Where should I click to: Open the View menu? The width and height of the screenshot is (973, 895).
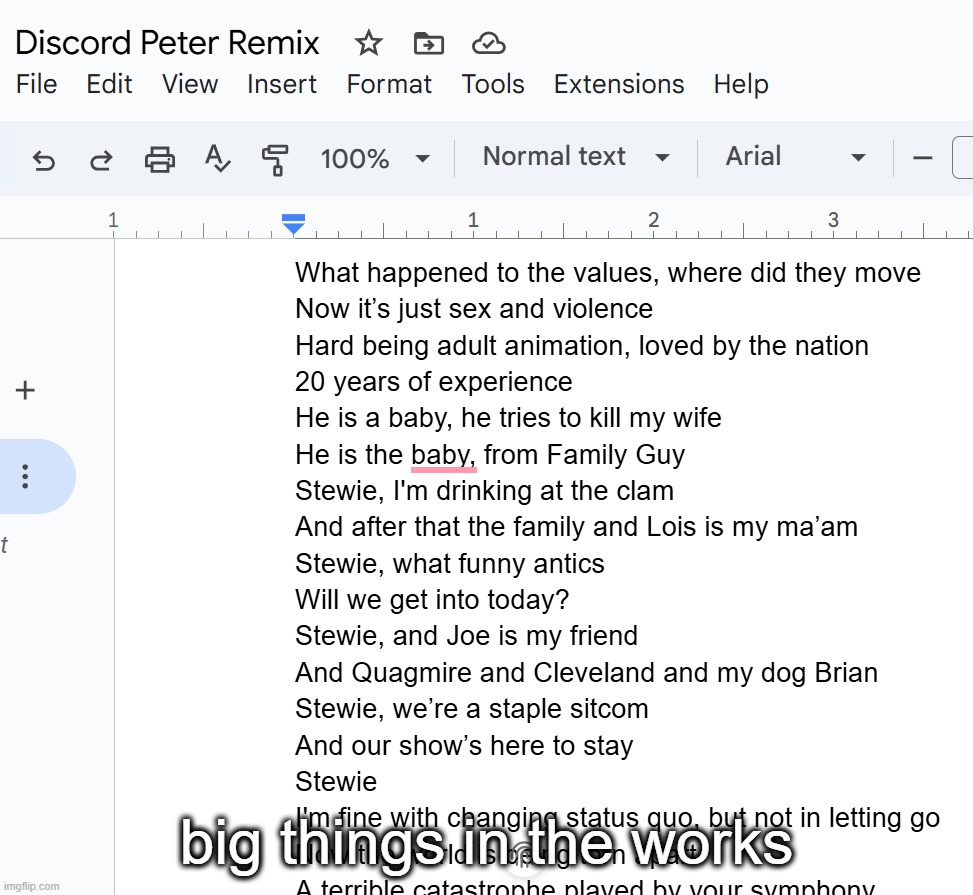[x=190, y=84]
